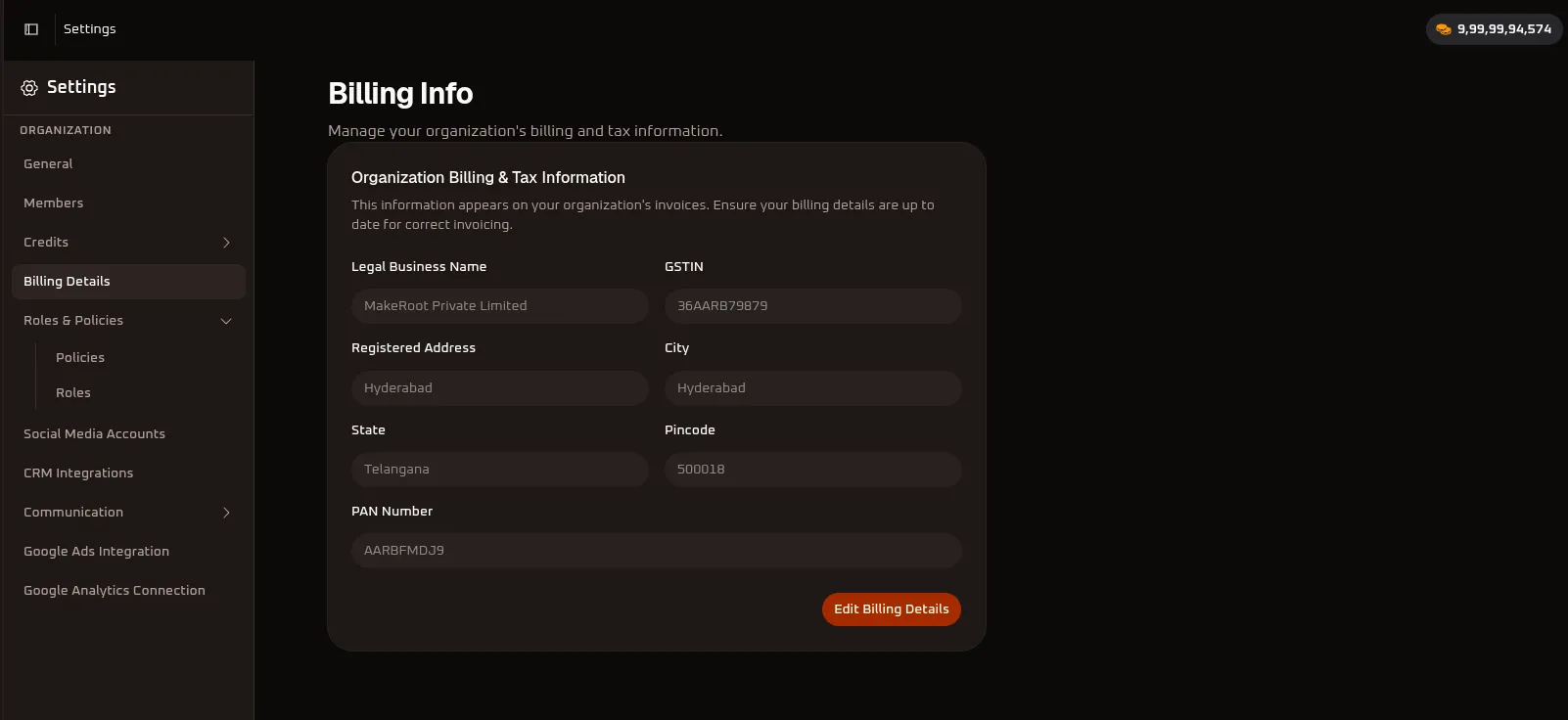Collapse the Roles & Policies chevron
The image size is (1568, 720).
point(226,321)
